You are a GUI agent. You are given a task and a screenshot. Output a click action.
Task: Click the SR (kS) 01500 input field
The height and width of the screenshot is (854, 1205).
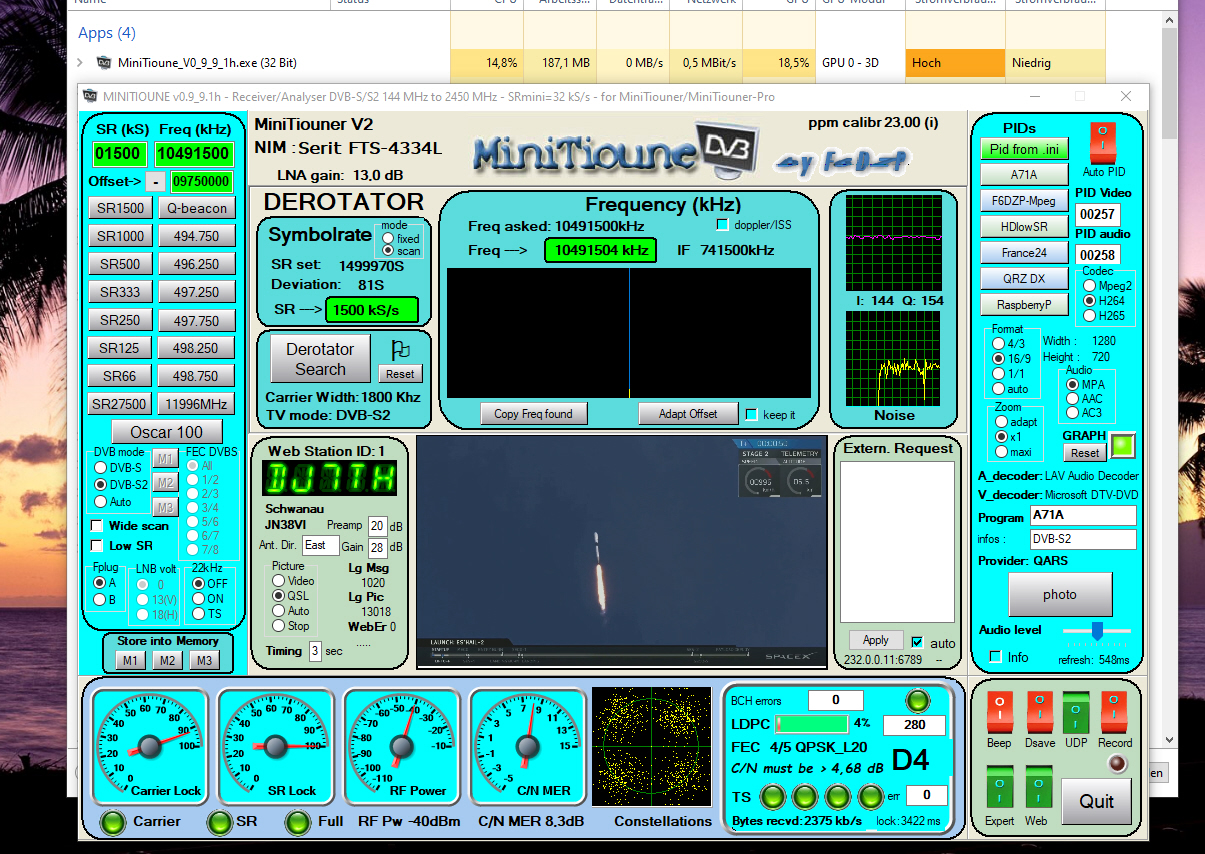[120, 155]
